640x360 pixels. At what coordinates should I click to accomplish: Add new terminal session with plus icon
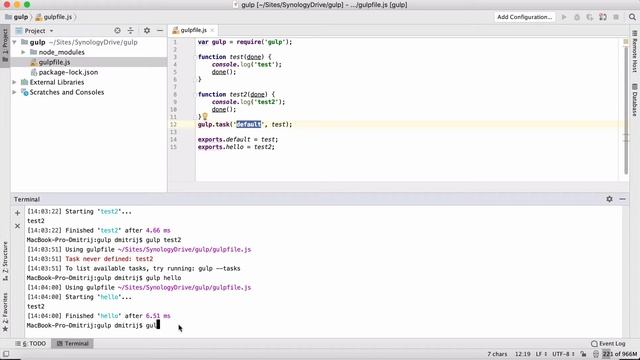coord(17,213)
